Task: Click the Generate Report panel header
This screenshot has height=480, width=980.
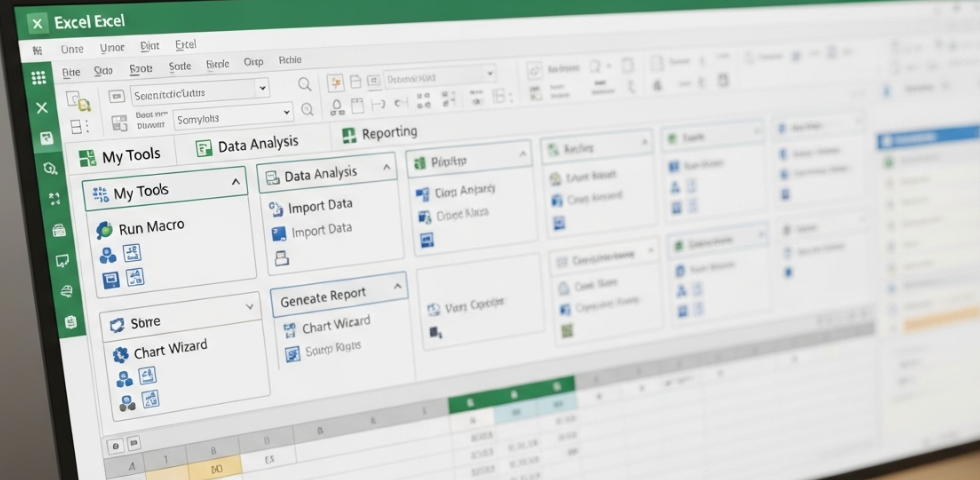Action: click(x=338, y=292)
